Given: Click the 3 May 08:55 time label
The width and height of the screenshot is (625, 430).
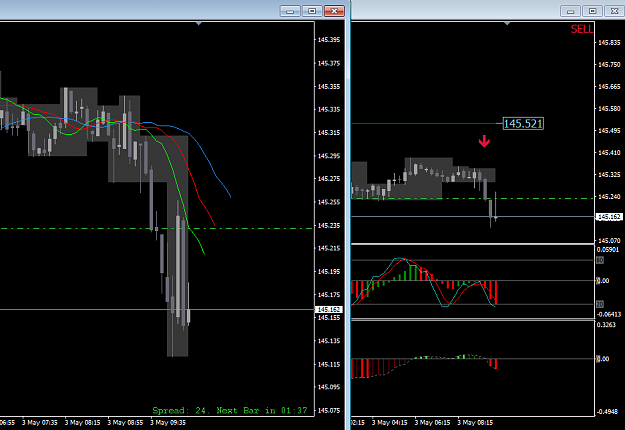Looking at the screenshot, I should click(125, 422).
